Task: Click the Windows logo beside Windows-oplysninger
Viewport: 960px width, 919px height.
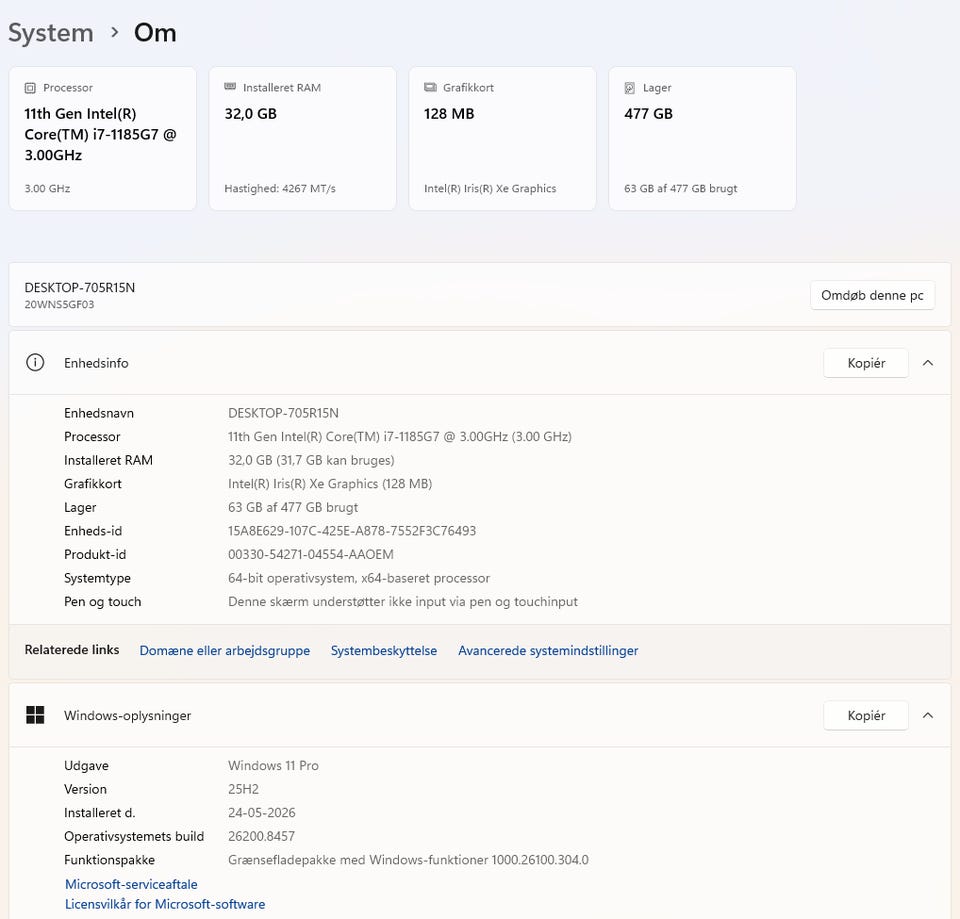Action: tap(35, 715)
